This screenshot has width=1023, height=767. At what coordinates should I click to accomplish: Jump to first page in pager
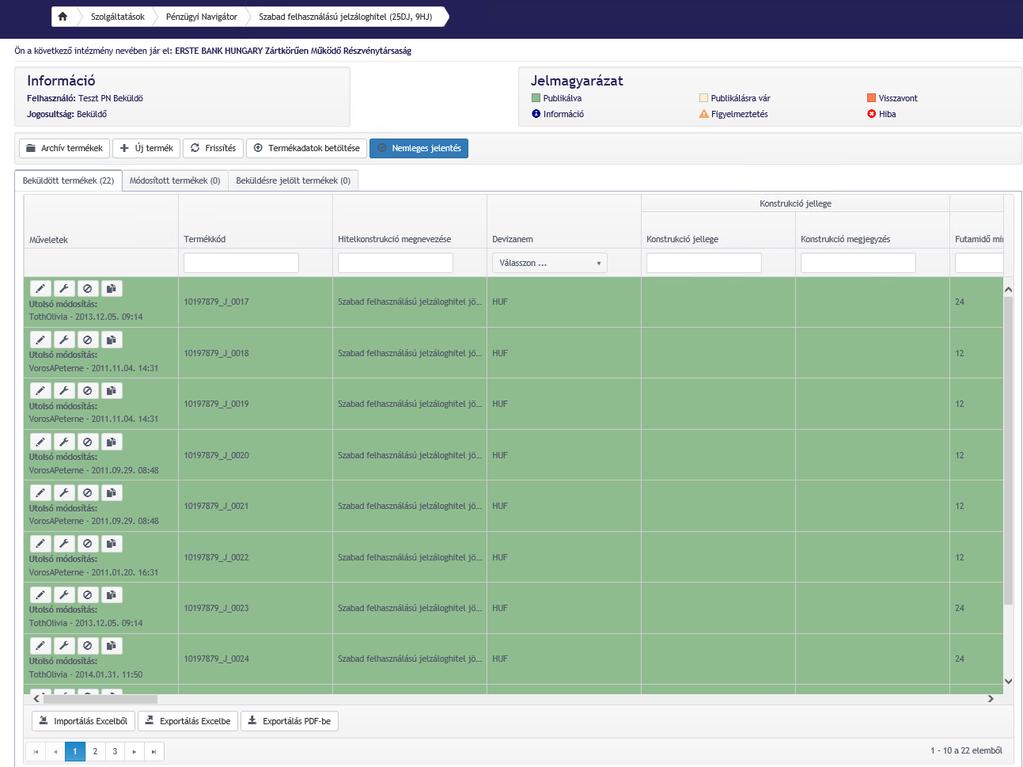point(36,751)
